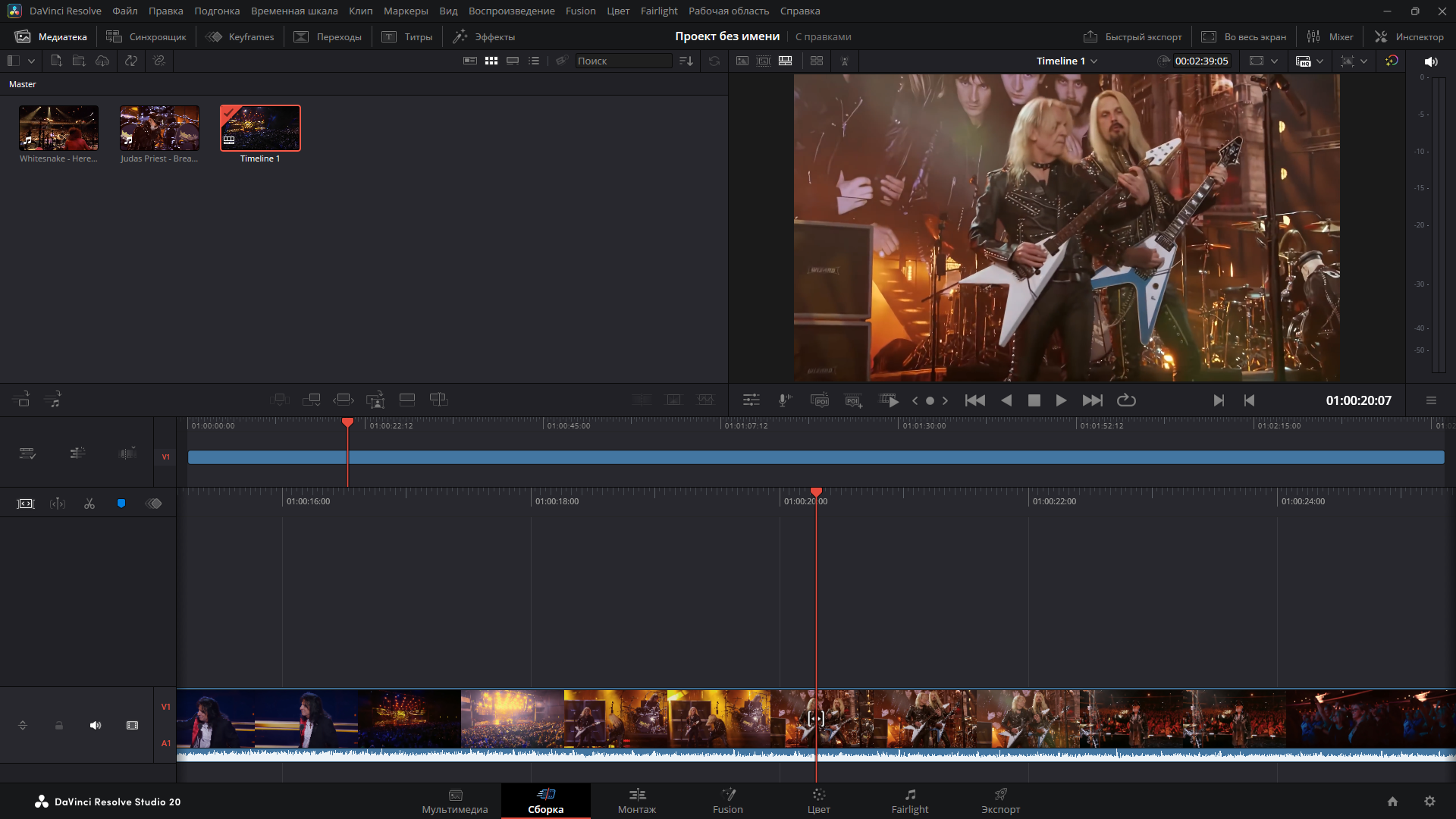Screen dimensions: 1456x819
Task: Open the Эффекты panel
Action: click(484, 36)
